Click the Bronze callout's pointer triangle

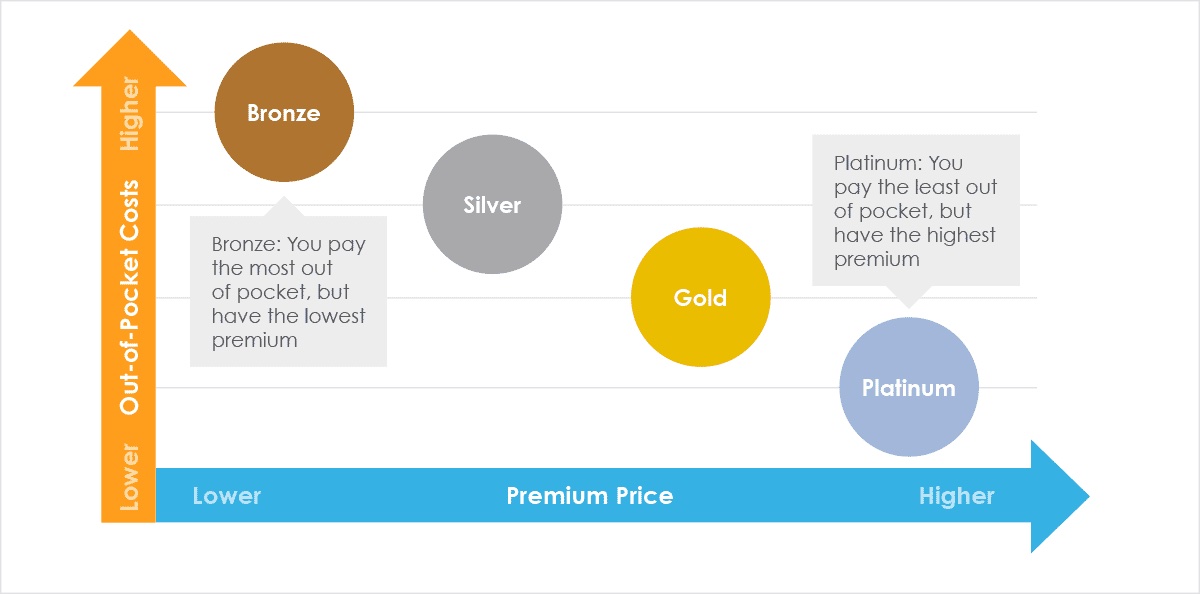pos(285,206)
